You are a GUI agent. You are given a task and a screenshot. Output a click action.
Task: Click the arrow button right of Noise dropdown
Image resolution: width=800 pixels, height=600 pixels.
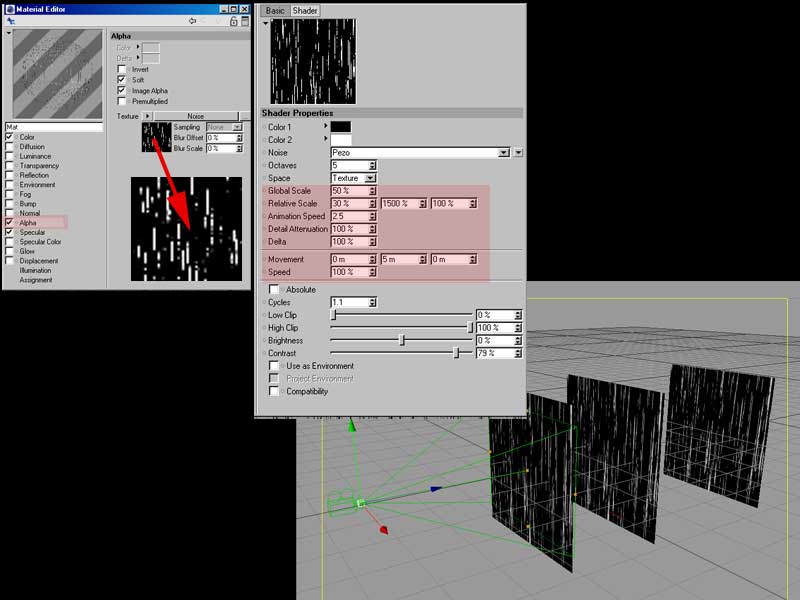[518, 153]
